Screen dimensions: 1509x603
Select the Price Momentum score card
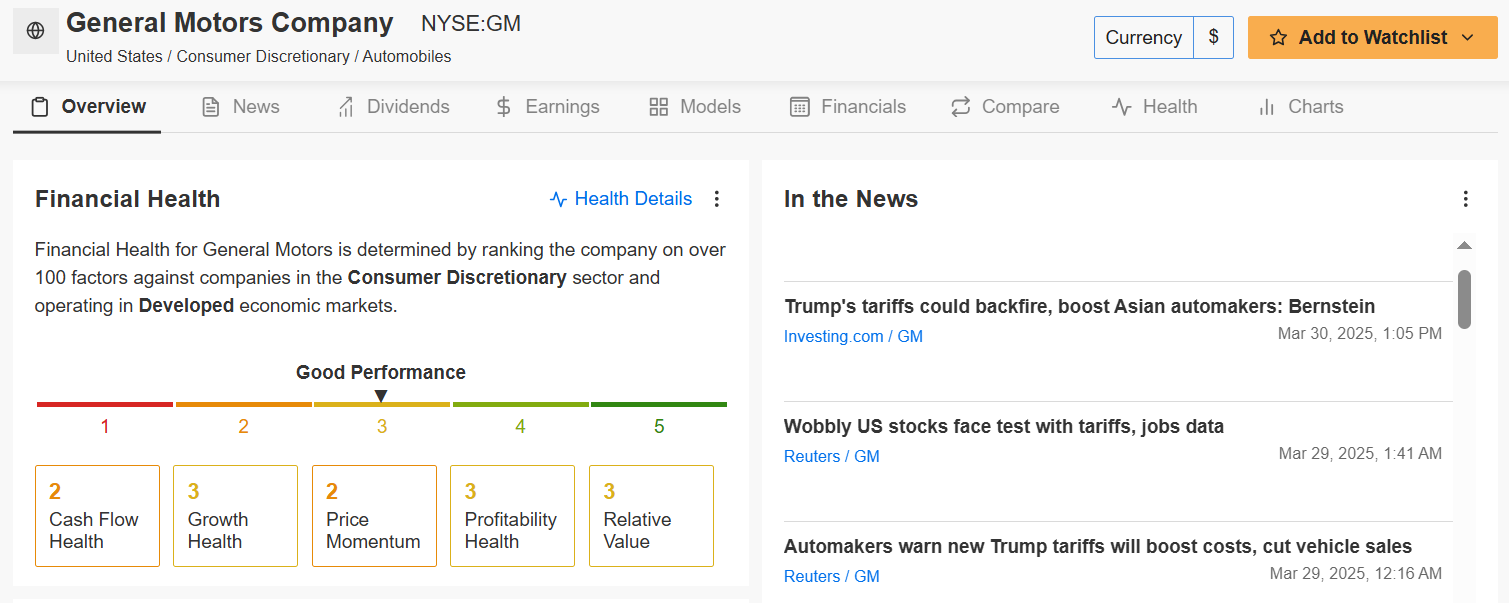coord(374,516)
